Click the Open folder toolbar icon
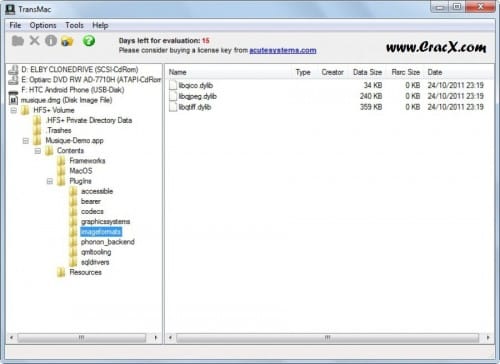This screenshot has width=500, height=364. coord(18,41)
